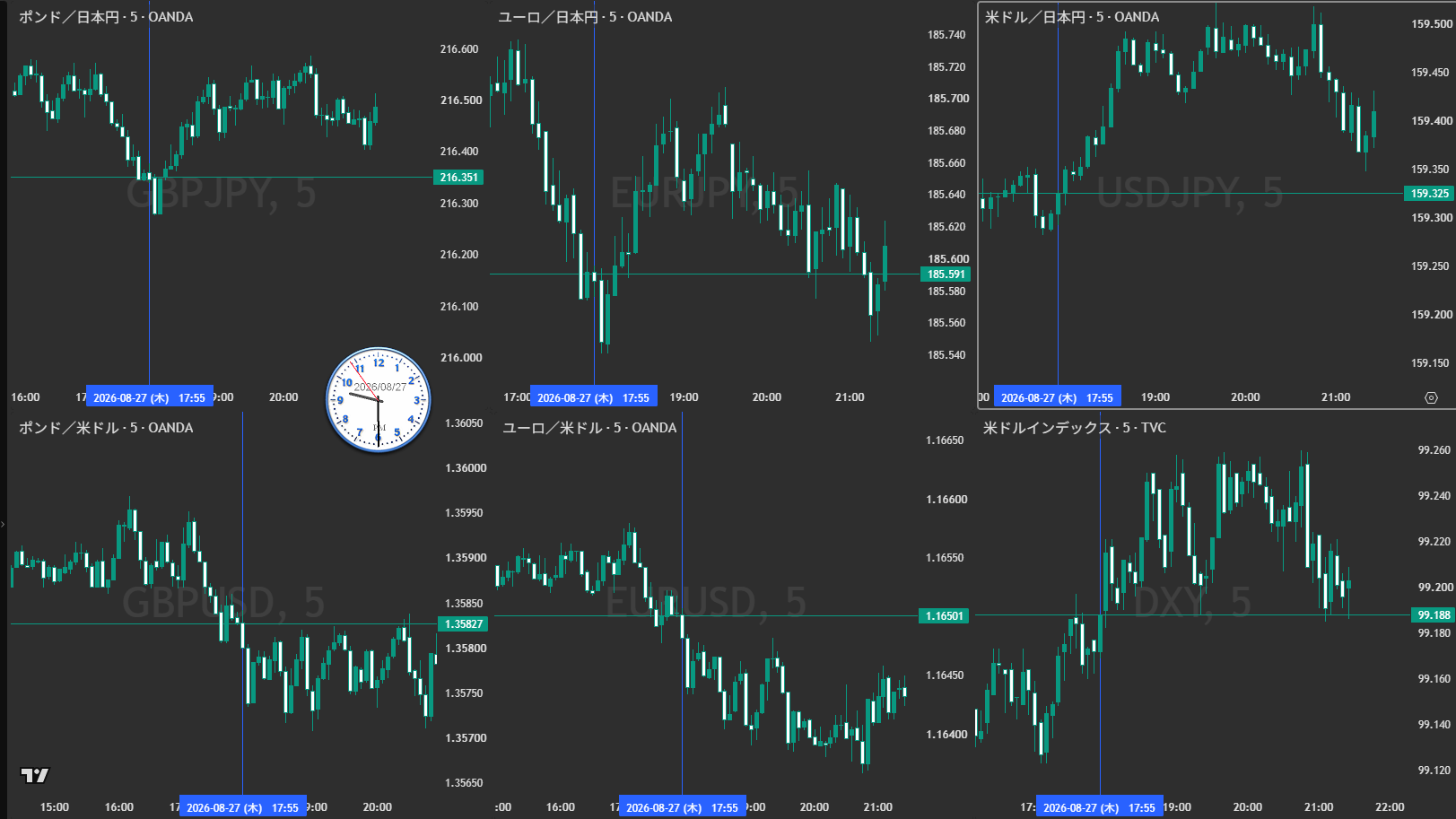Click the 17:55 date marker in EURJPY chart

[594, 397]
